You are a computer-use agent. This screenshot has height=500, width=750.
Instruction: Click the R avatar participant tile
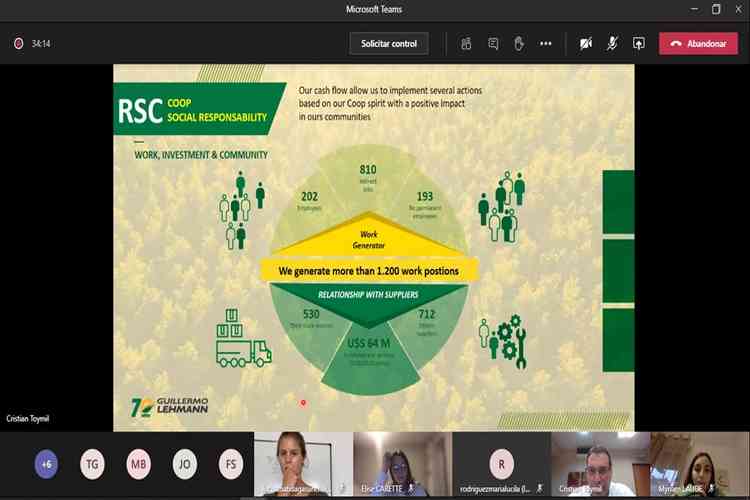coord(500,464)
